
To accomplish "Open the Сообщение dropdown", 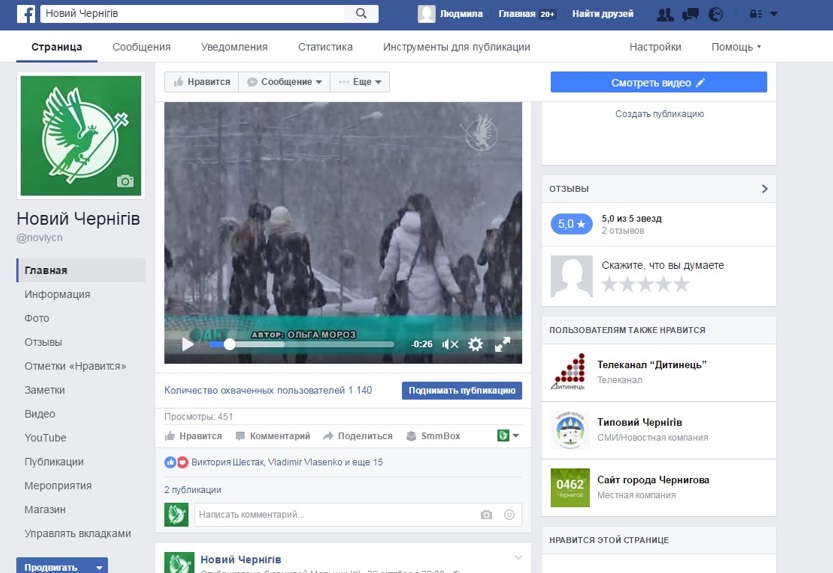I will [284, 82].
